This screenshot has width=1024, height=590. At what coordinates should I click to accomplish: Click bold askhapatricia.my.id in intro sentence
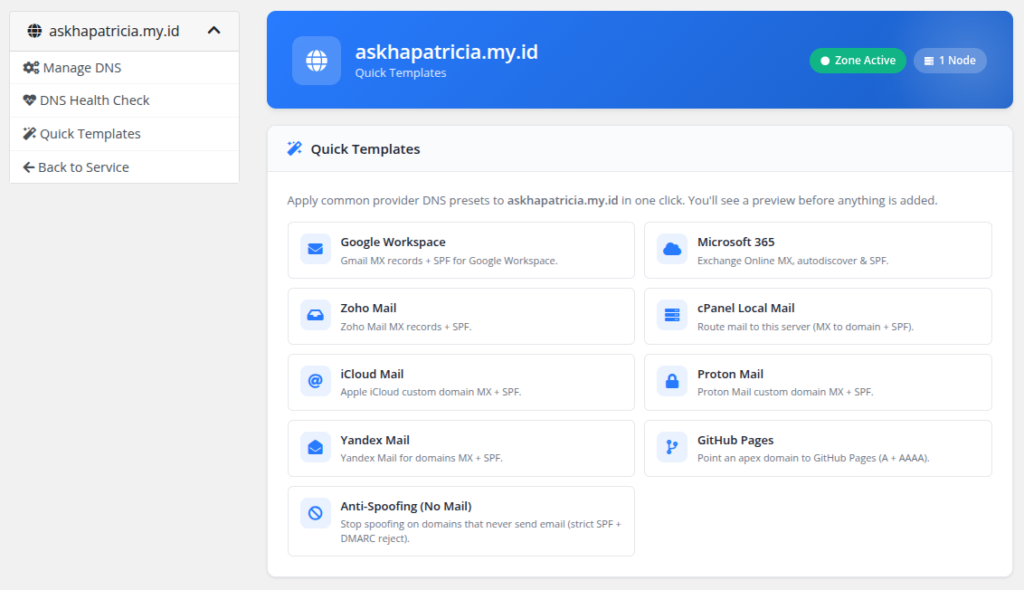562,200
